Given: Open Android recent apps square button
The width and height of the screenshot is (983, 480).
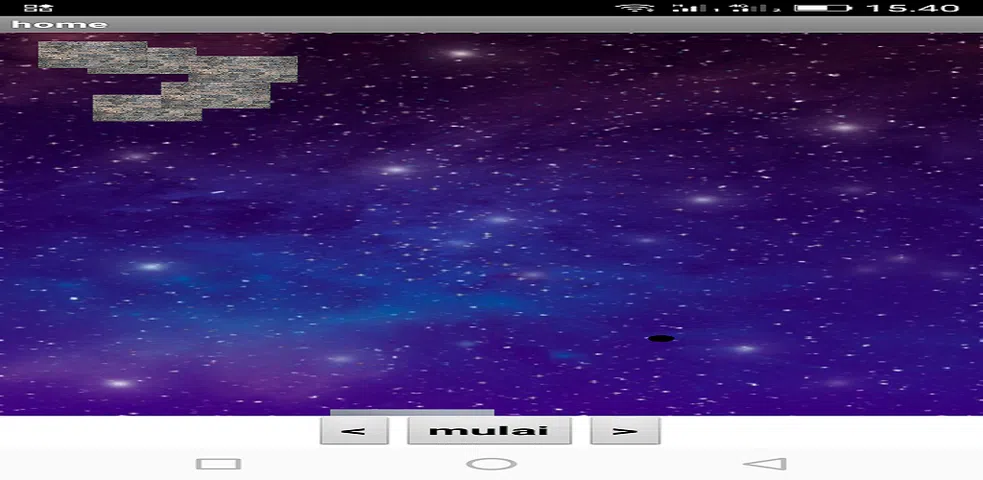Looking at the screenshot, I should 218,464.
